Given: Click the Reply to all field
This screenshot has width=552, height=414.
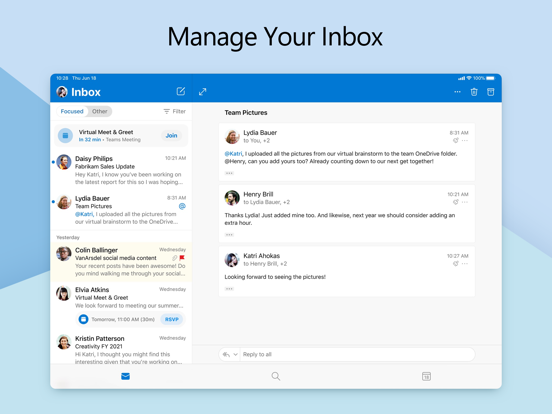Looking at the screenshot, I should click(358, 355).
